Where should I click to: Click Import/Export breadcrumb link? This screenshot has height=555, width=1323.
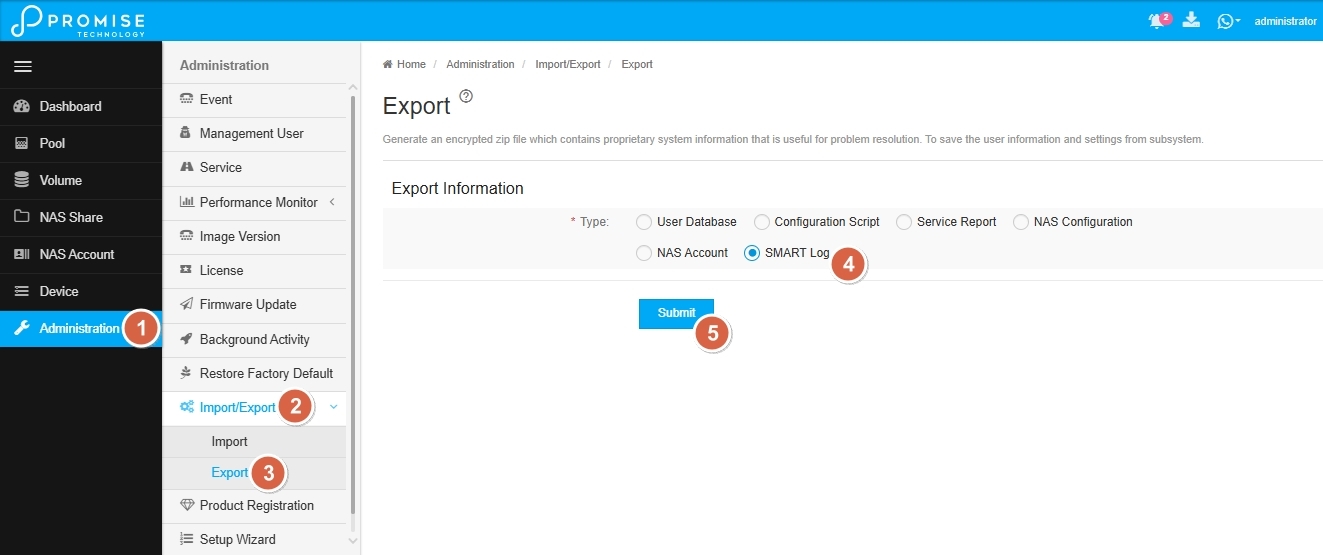568,64
